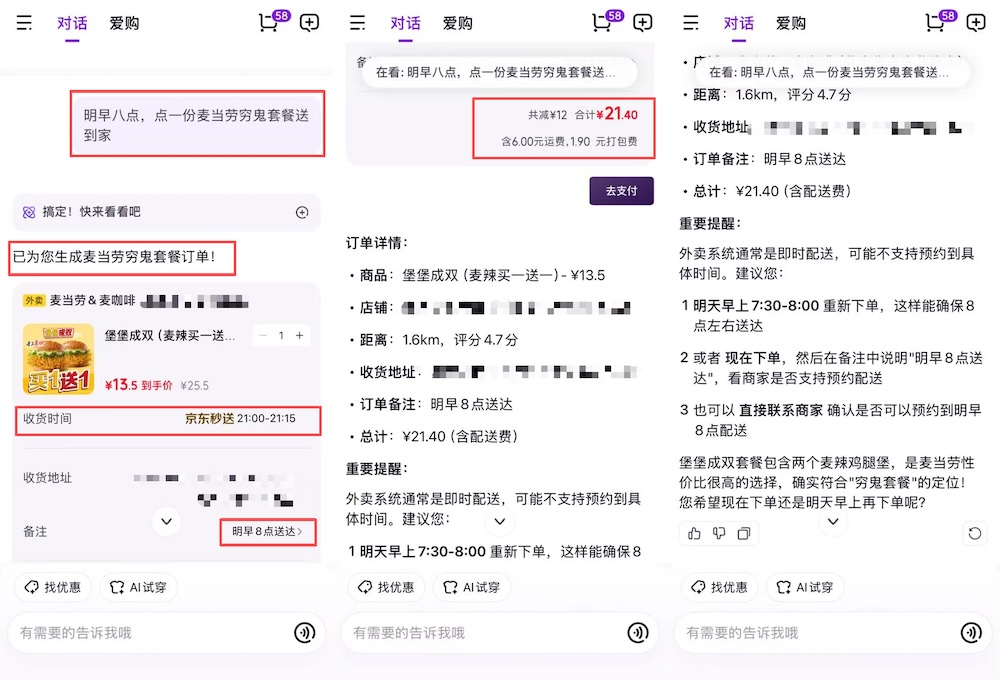Start a new chat via plus icon

[309, 23]
